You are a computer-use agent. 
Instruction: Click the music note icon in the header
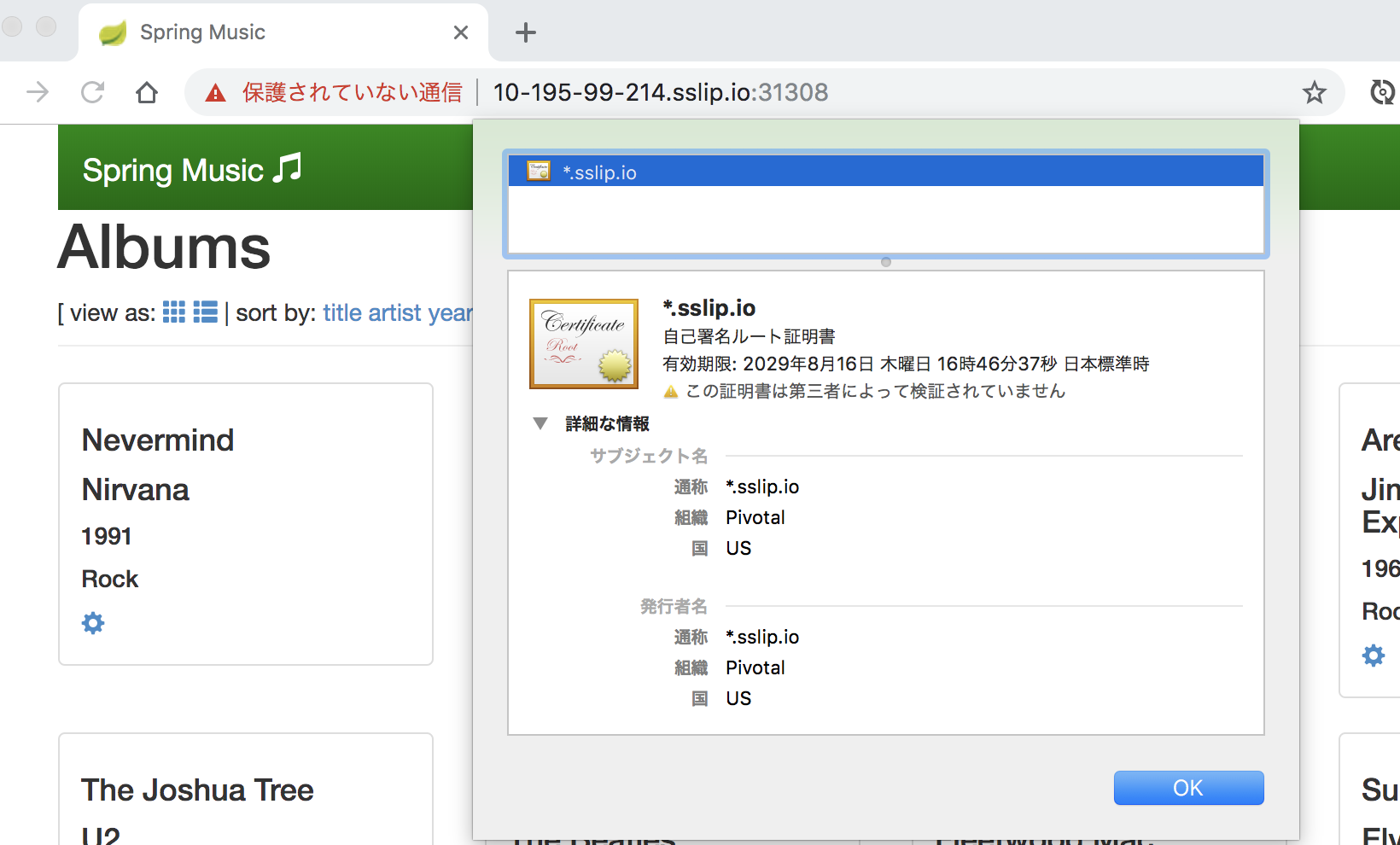tap(288, 168)
